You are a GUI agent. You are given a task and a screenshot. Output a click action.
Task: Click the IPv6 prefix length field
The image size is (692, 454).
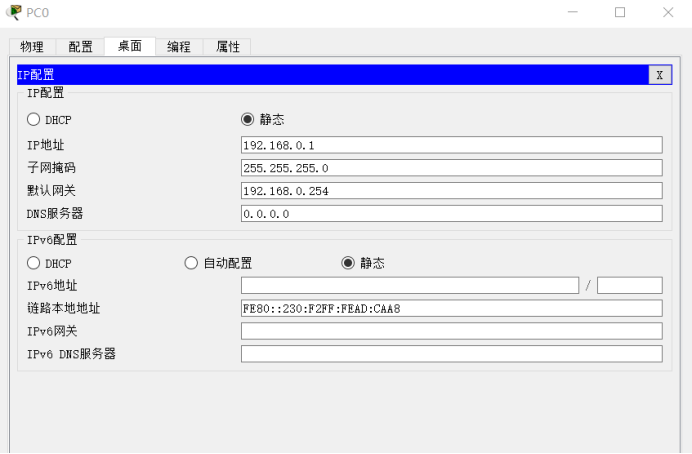click(630, 285)
